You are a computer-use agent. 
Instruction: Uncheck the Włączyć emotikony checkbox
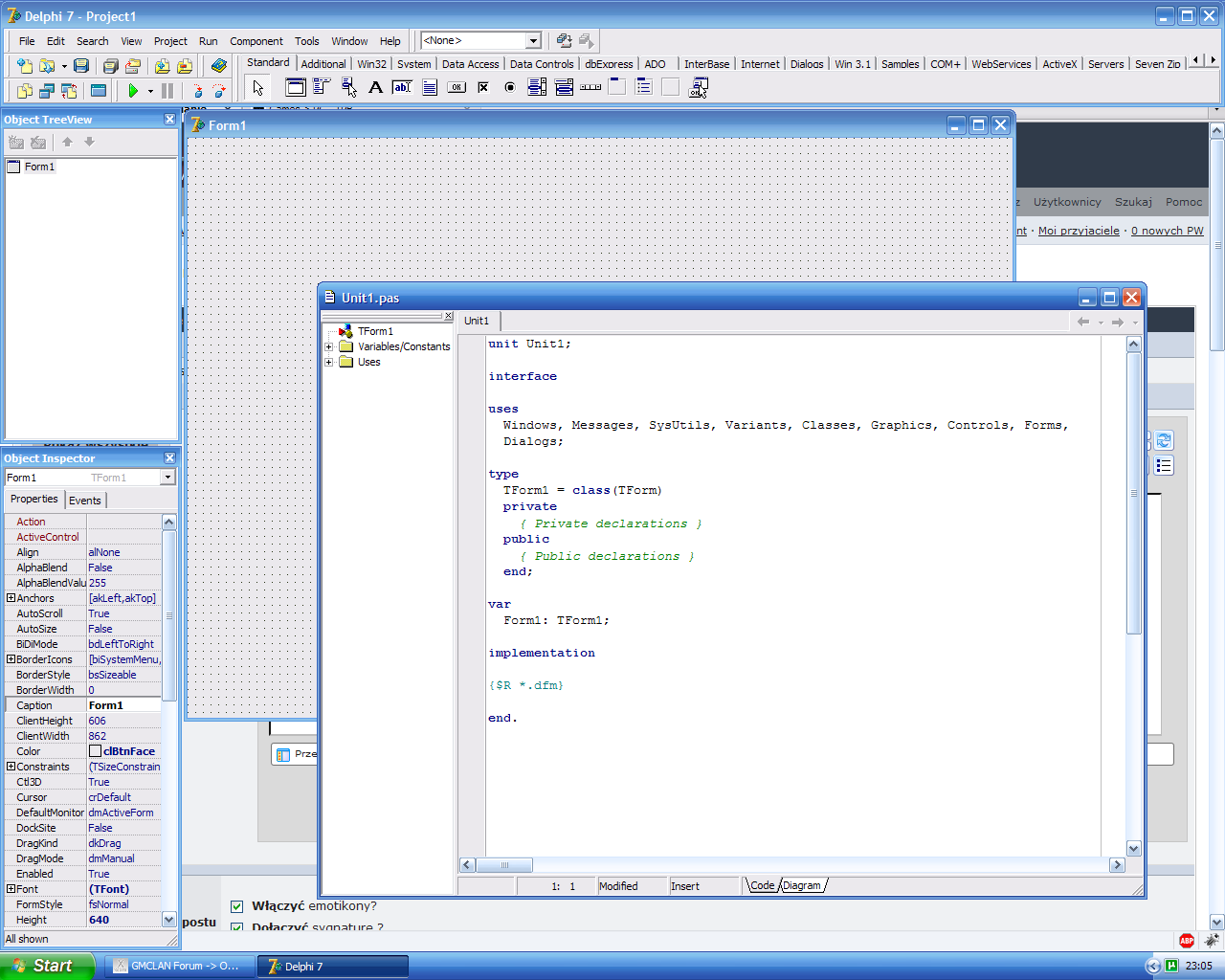pos(237,906)
